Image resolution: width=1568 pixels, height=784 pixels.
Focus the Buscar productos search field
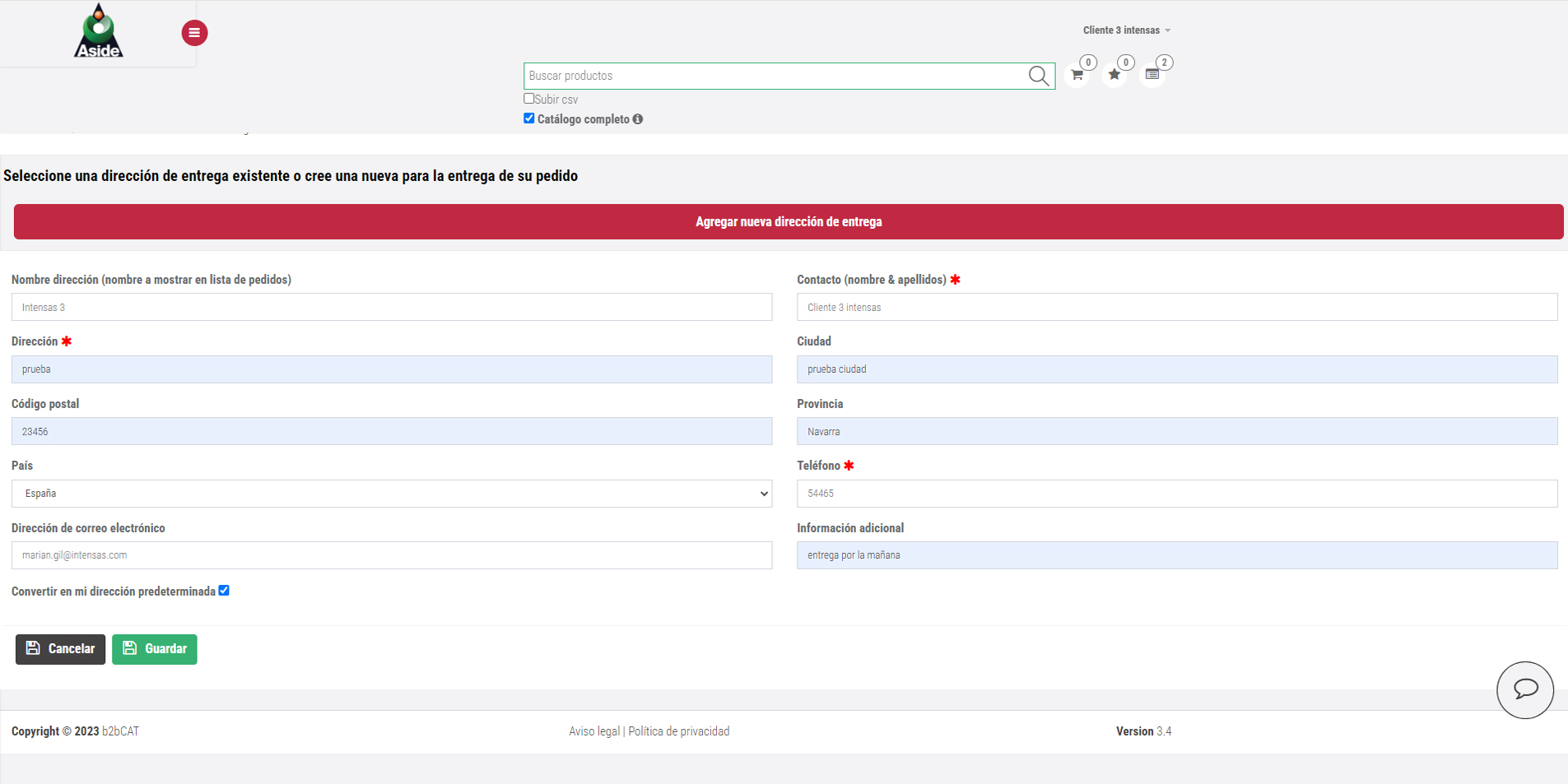point(774,76)
